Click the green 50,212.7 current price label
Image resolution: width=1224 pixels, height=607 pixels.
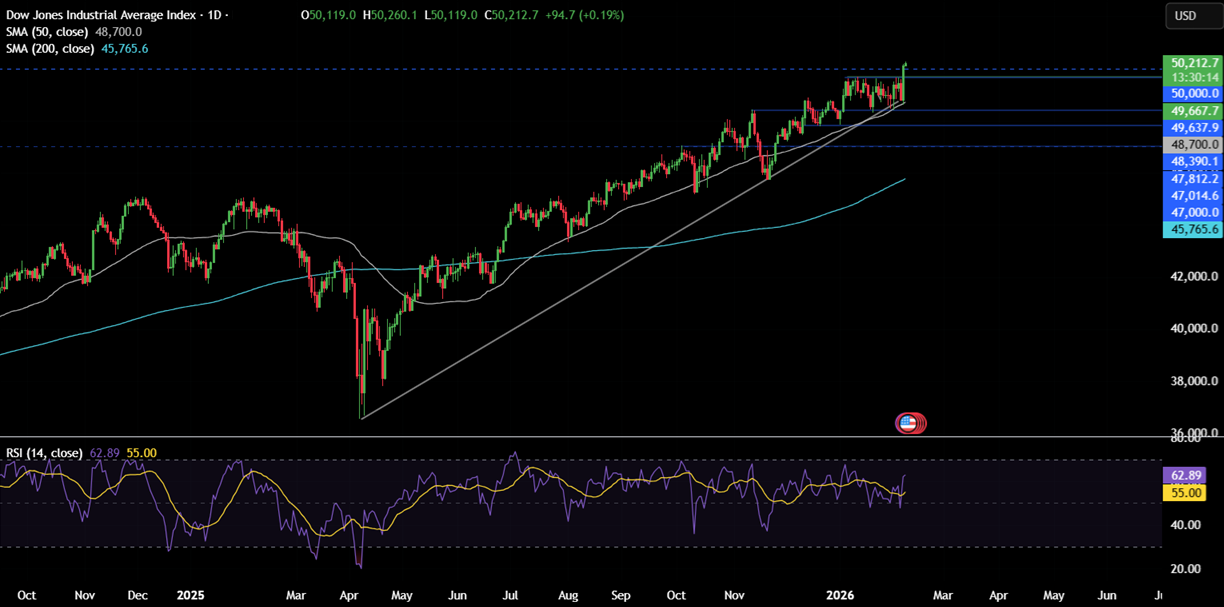1193,63
